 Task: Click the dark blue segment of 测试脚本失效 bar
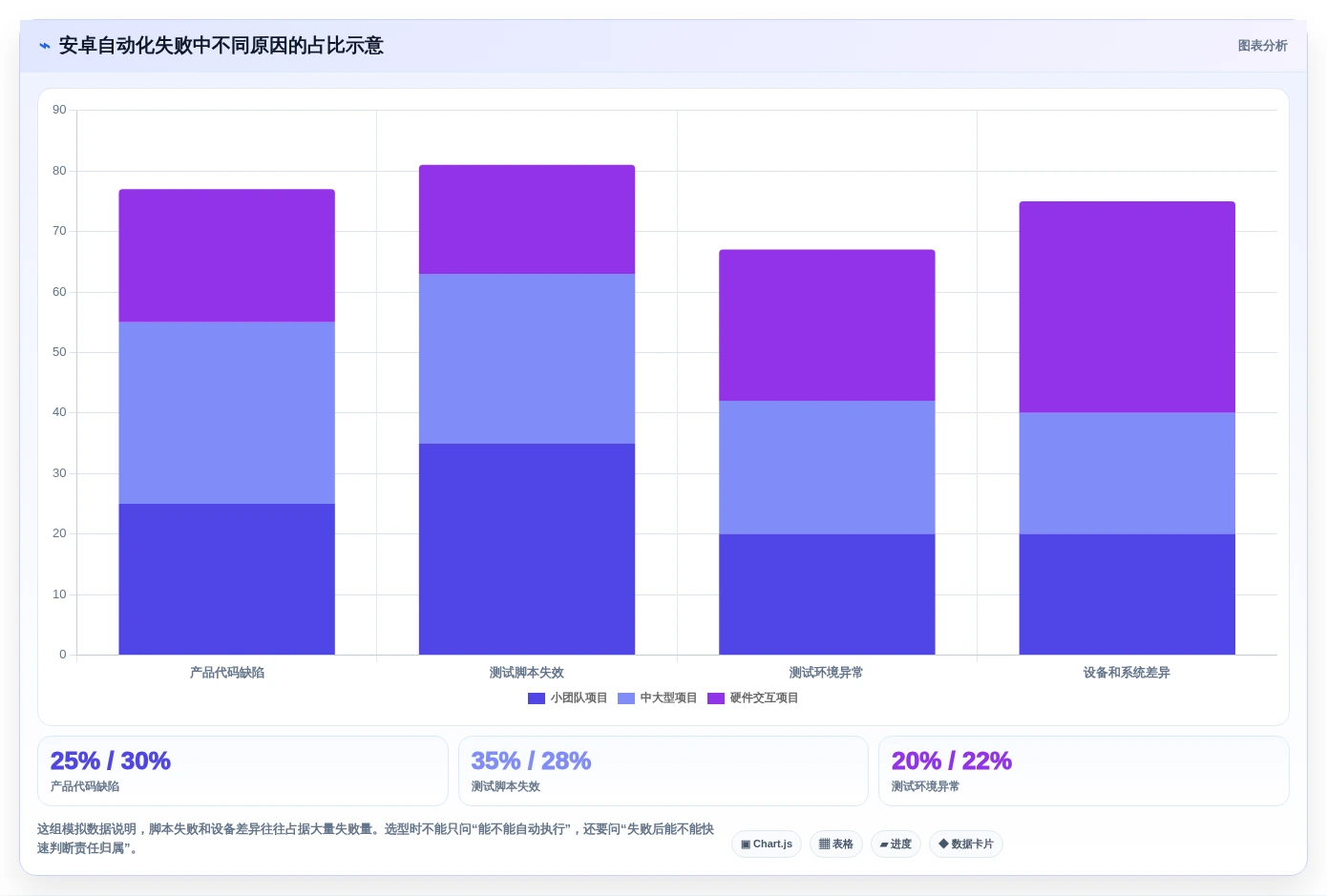[x=527, y=549]
